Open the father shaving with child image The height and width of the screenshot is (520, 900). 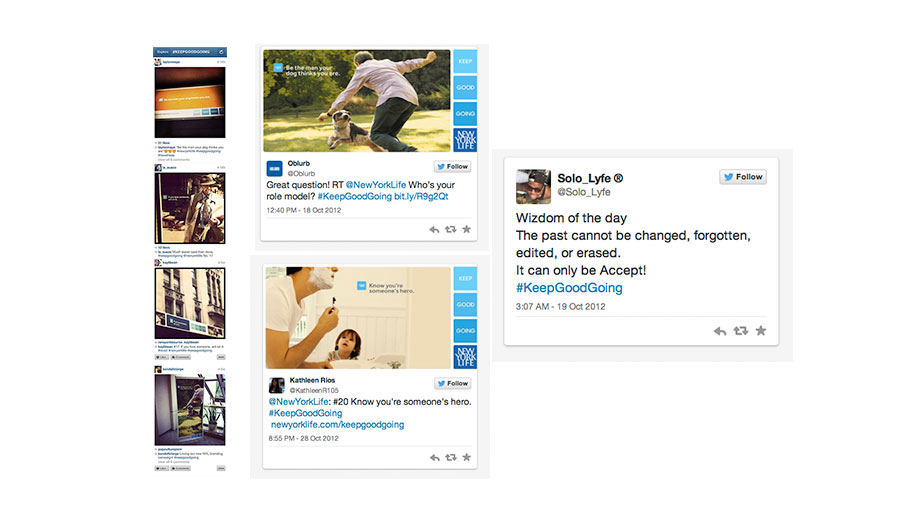358,317
